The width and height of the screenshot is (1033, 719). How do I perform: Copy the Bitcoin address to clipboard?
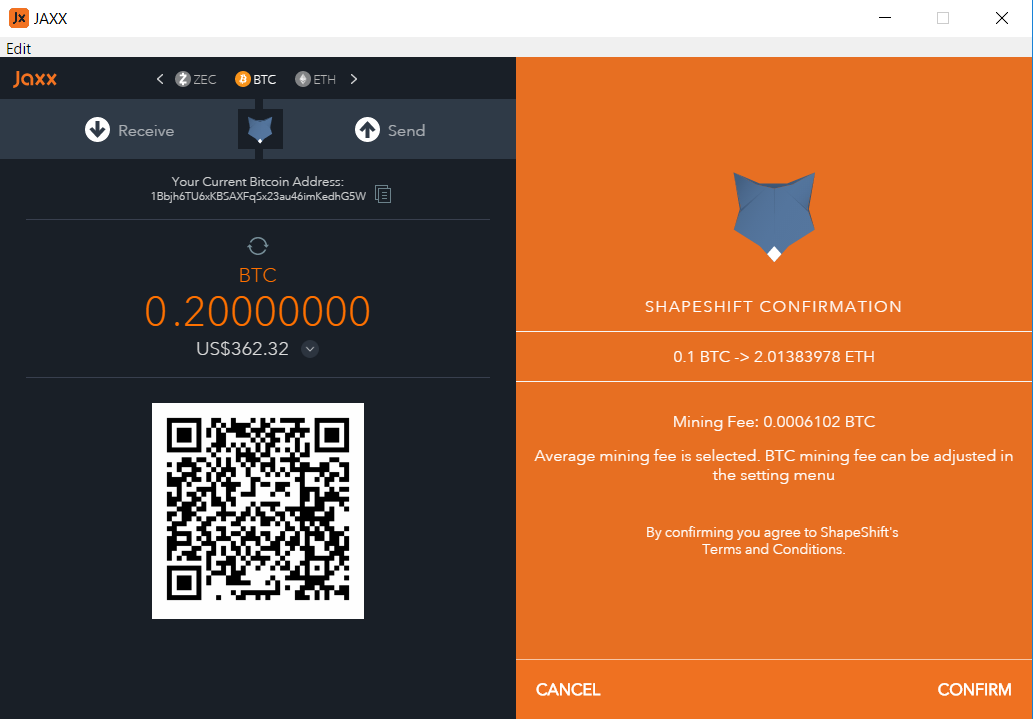click(383, 194)
